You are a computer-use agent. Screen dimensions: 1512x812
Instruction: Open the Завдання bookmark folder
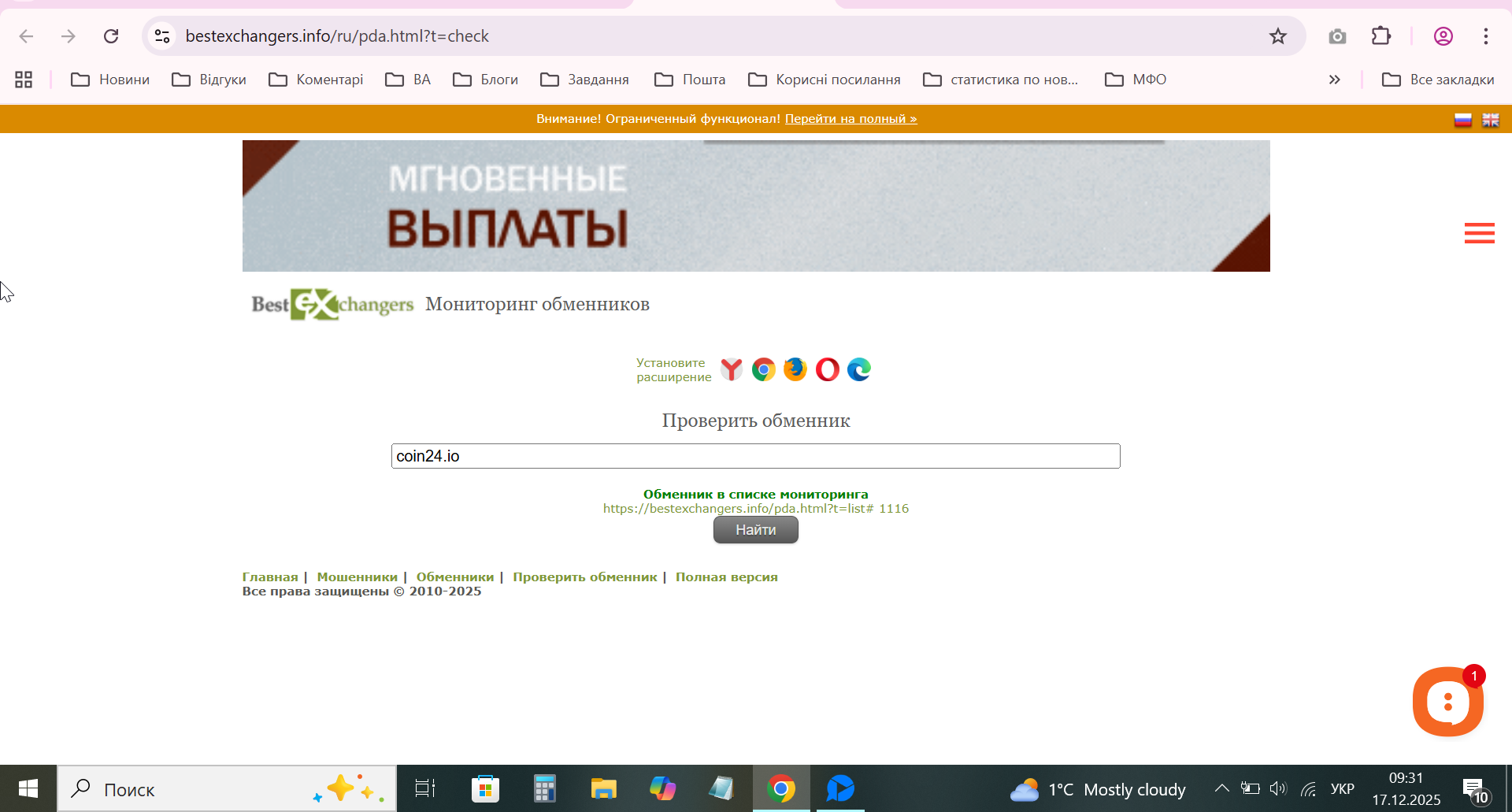point(584,80)
